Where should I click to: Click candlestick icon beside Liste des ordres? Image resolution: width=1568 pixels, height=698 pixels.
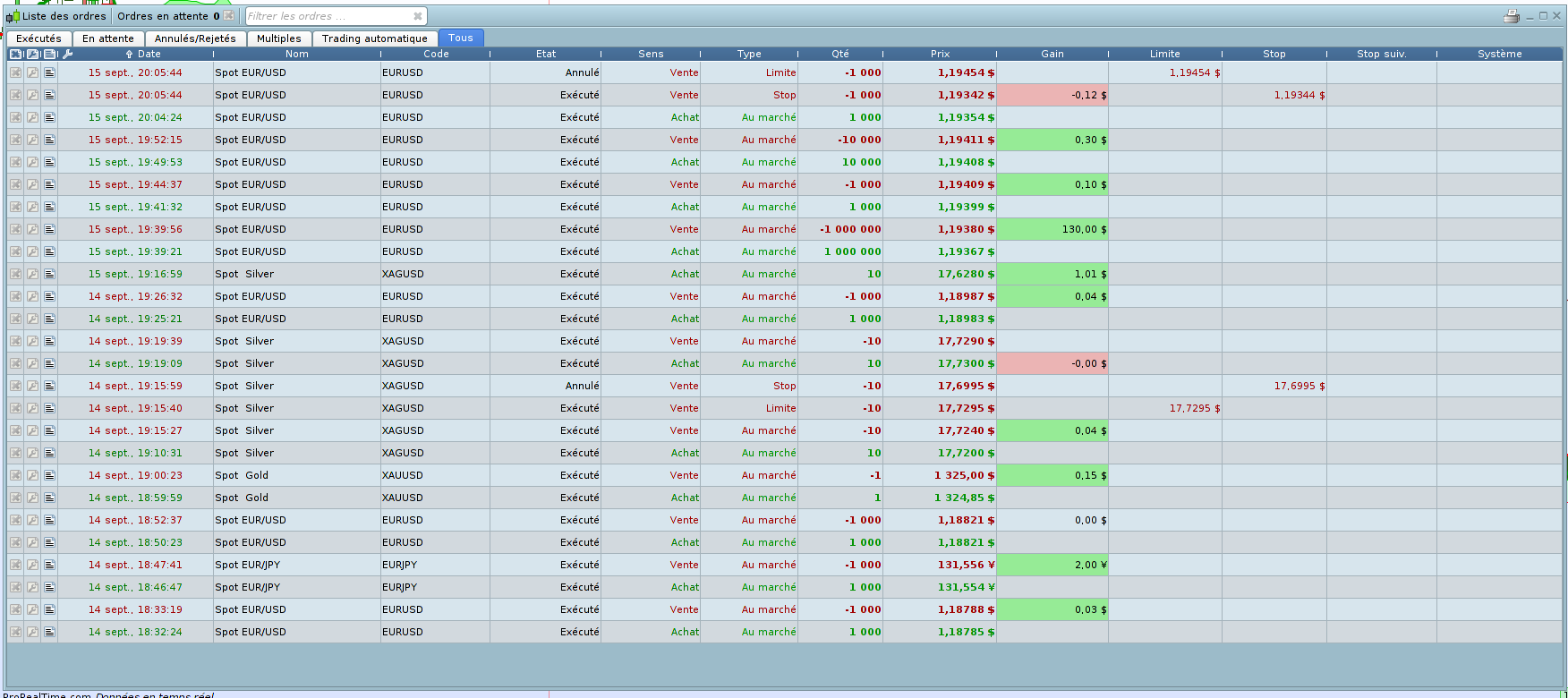[x=13, y=16]
